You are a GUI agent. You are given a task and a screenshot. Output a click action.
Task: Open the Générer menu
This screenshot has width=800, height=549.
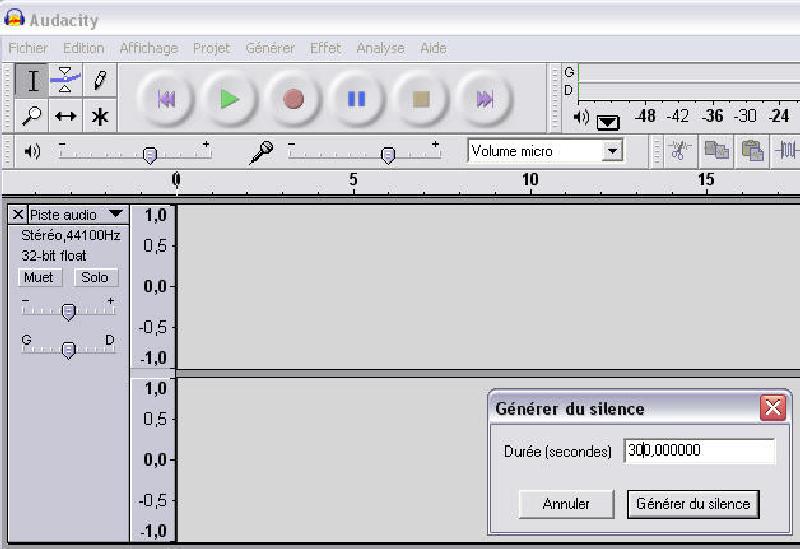pos(270,48)
